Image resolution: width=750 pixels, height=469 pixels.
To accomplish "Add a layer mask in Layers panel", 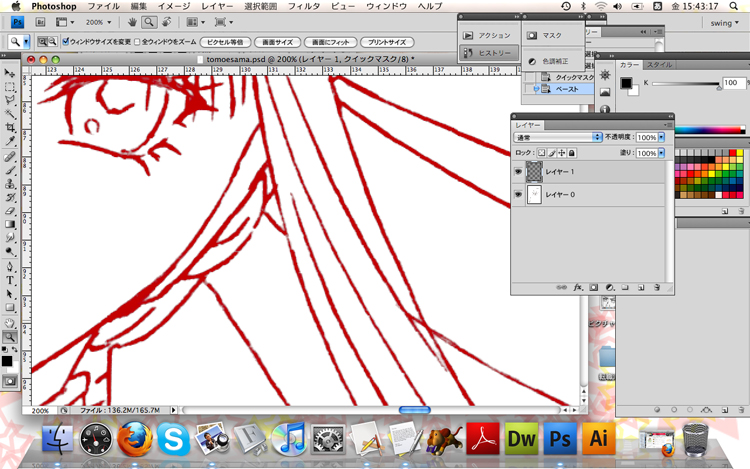I will point(594,288).
